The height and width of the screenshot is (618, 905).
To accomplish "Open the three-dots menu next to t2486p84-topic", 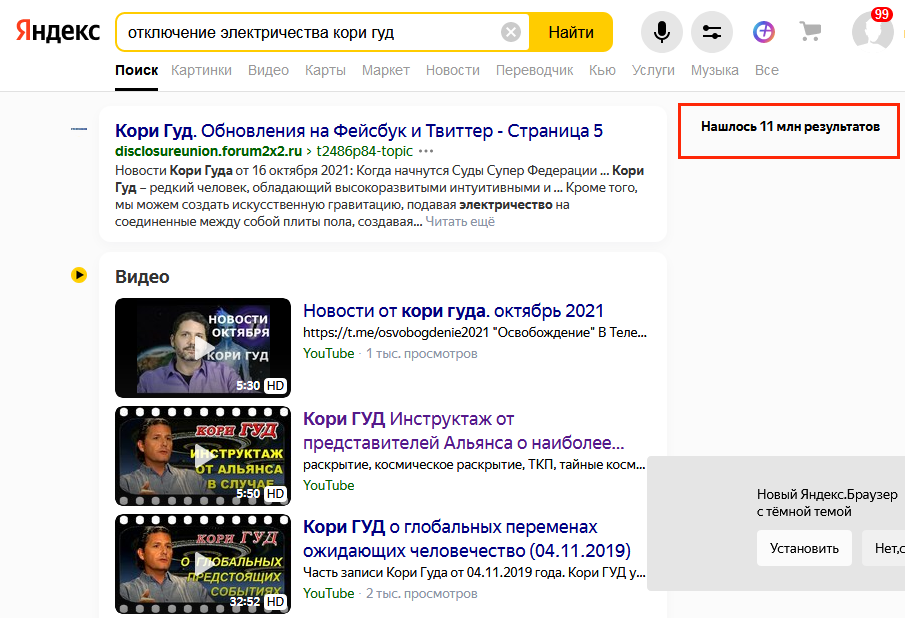I will pos(426,151).
